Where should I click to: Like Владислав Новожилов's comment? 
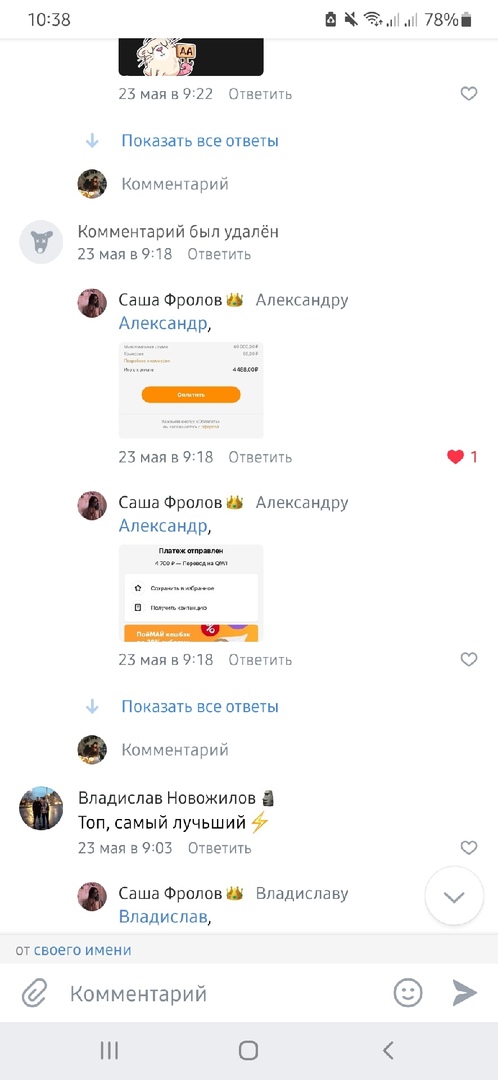coord(468,848)
